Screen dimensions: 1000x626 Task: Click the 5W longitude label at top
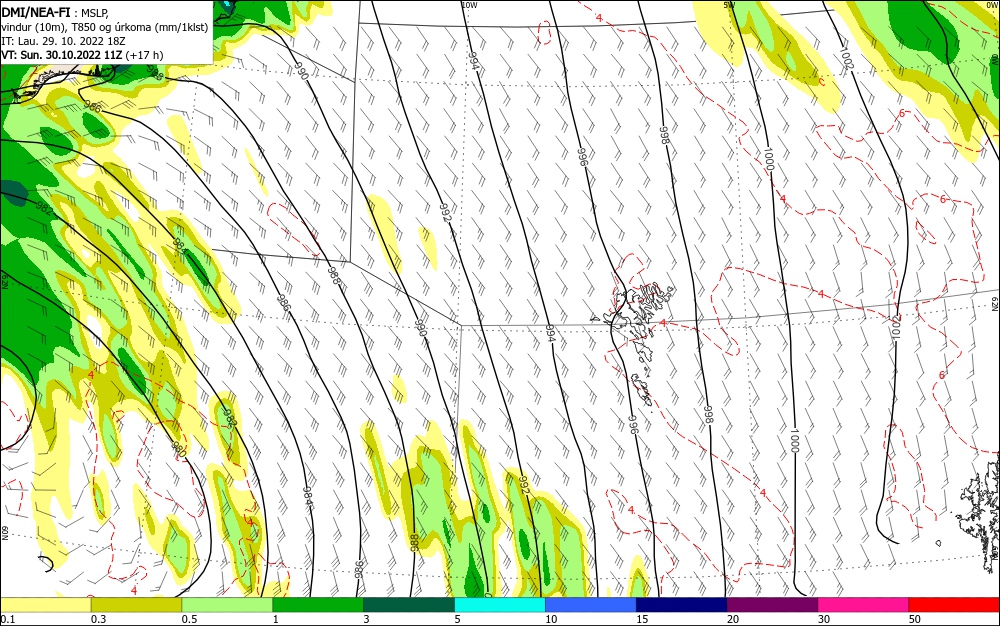click(729, 5)
